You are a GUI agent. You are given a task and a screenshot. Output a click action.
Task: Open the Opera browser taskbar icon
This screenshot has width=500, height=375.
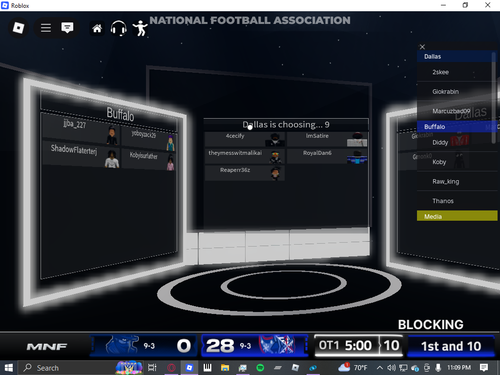171,368
